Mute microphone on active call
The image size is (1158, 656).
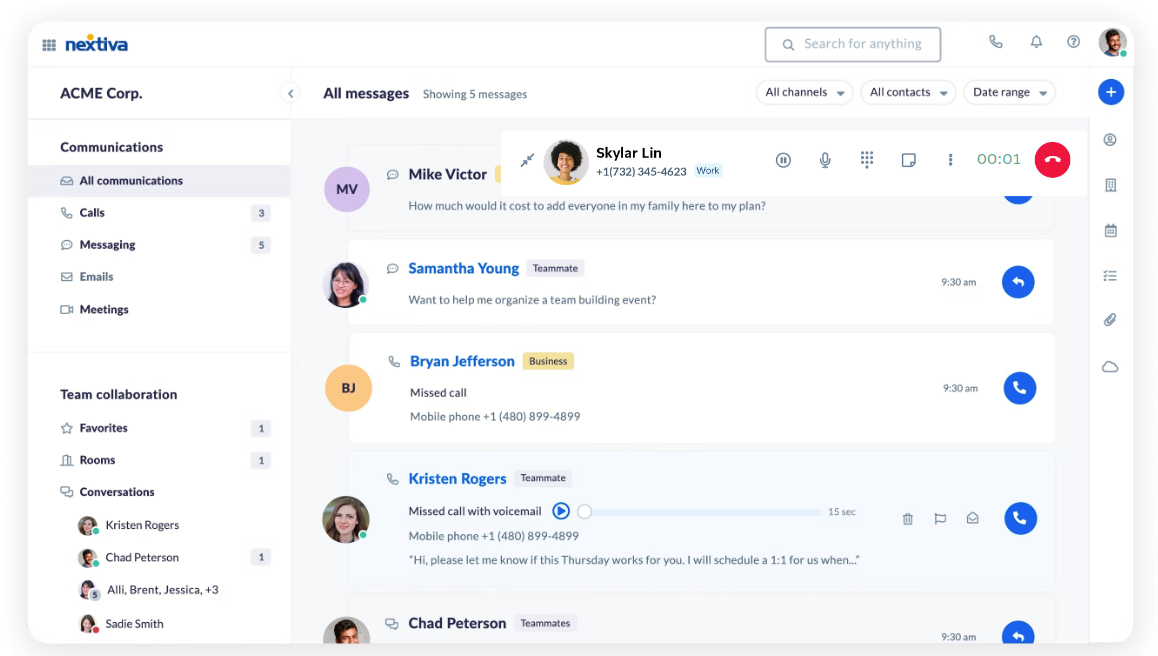(x=825, y=160)
